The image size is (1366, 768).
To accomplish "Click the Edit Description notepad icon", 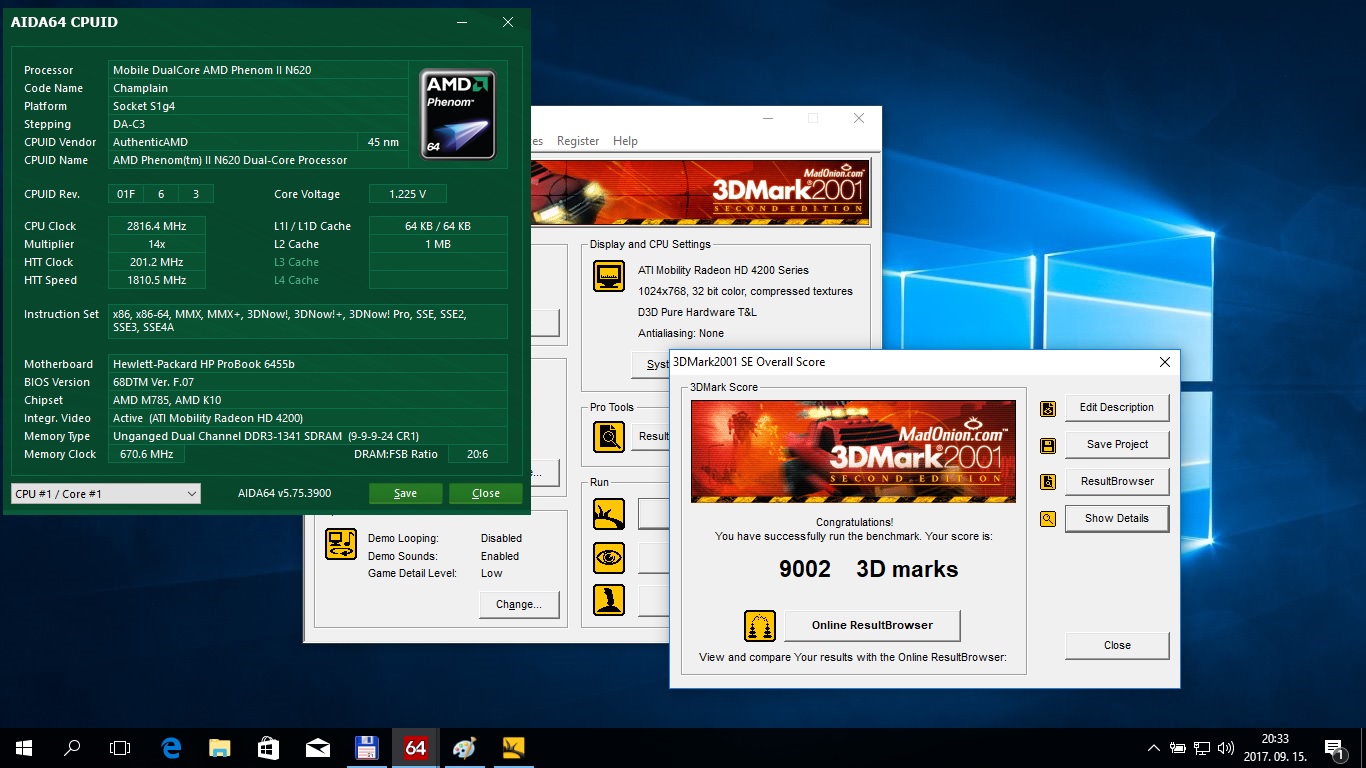I will coord(1048,408).
